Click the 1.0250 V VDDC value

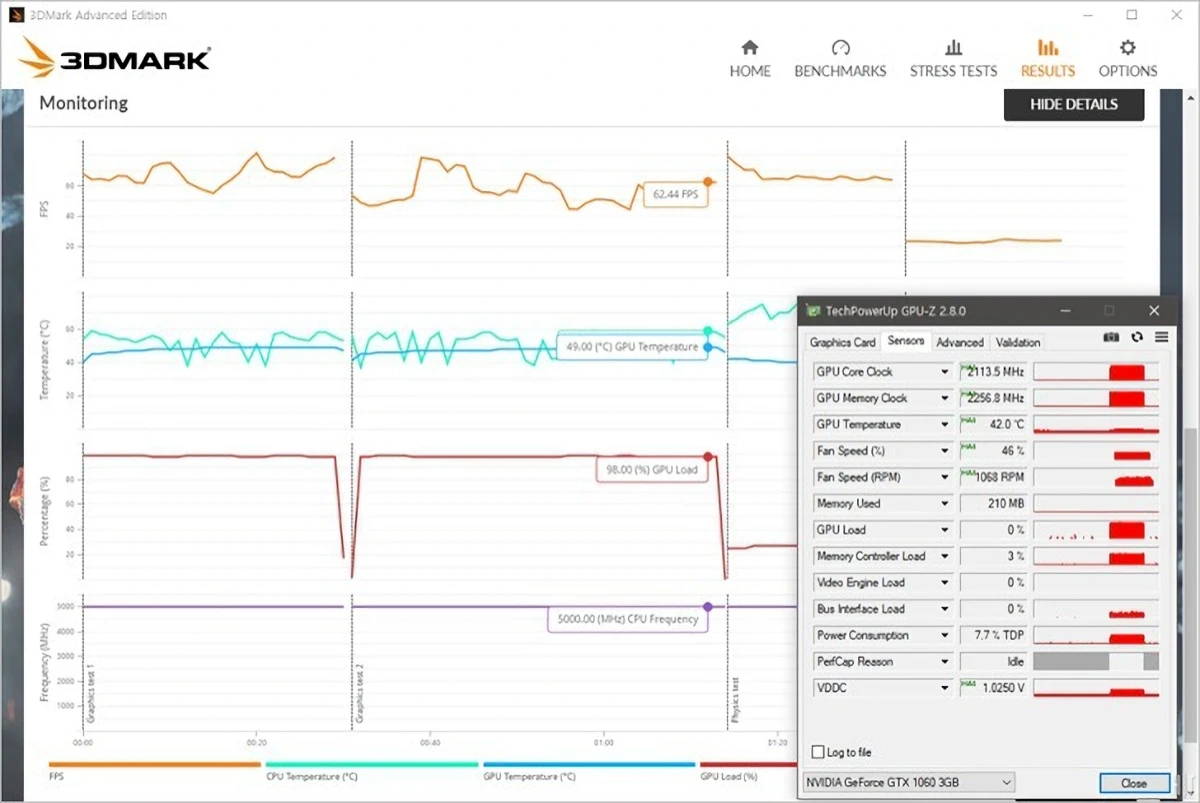click(x=993, y=688)
